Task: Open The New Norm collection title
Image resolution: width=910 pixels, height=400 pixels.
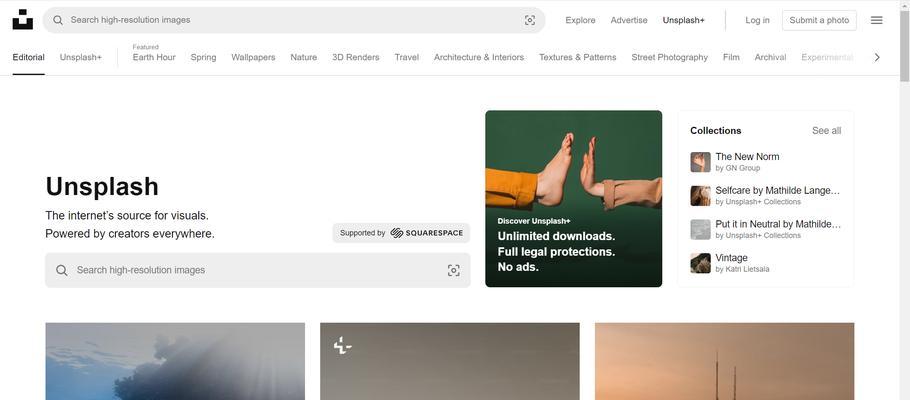Action: [748, 157]
